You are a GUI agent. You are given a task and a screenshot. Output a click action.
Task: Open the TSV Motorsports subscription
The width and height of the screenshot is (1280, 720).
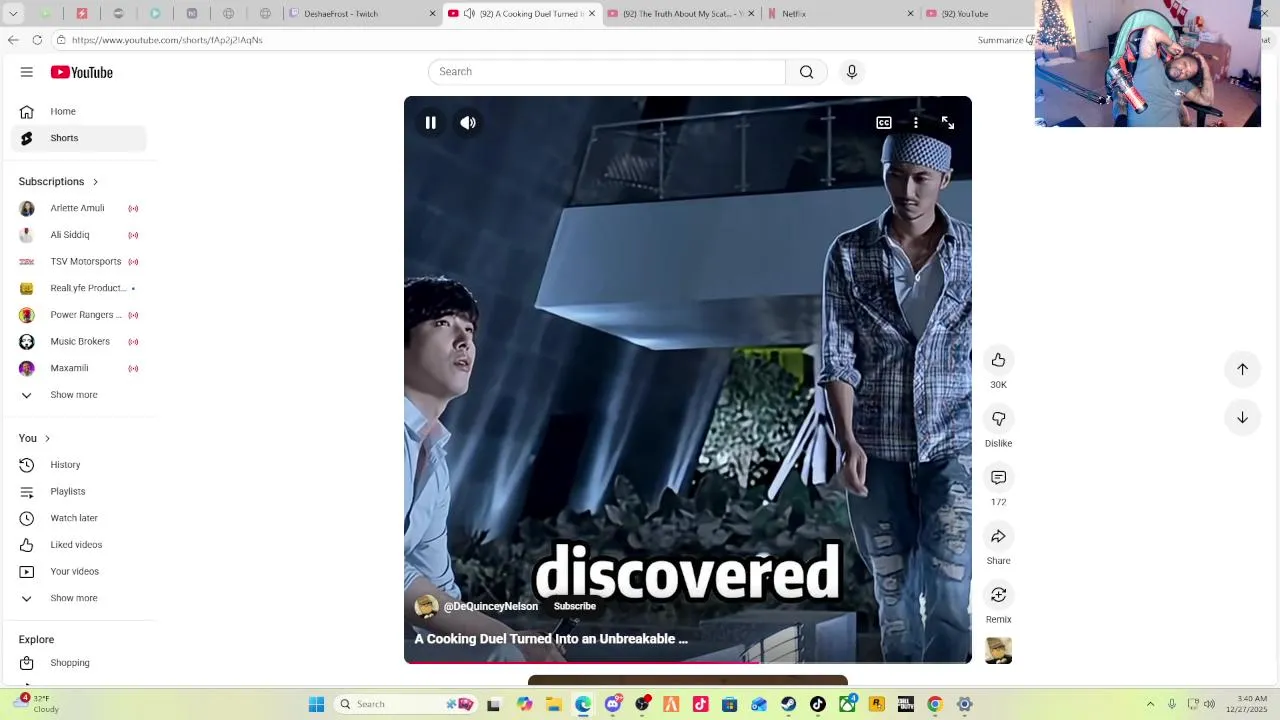[x=78, y=262]
